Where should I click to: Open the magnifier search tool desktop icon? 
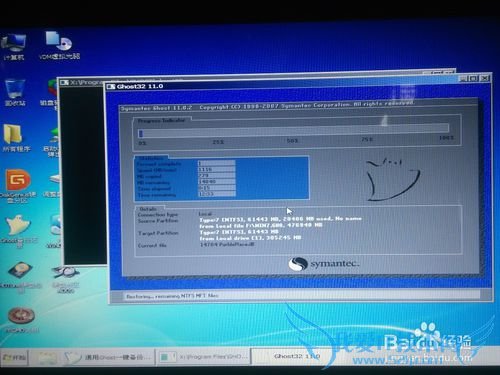pyautogui.click(x=66, y=278)
